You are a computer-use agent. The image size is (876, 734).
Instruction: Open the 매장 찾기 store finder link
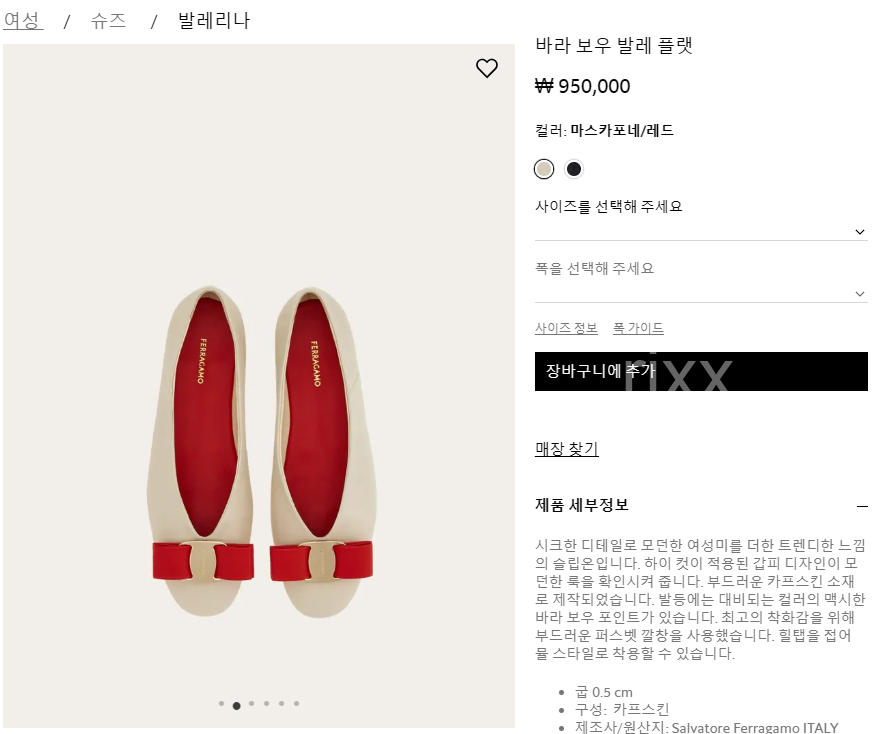pos(566,450)
